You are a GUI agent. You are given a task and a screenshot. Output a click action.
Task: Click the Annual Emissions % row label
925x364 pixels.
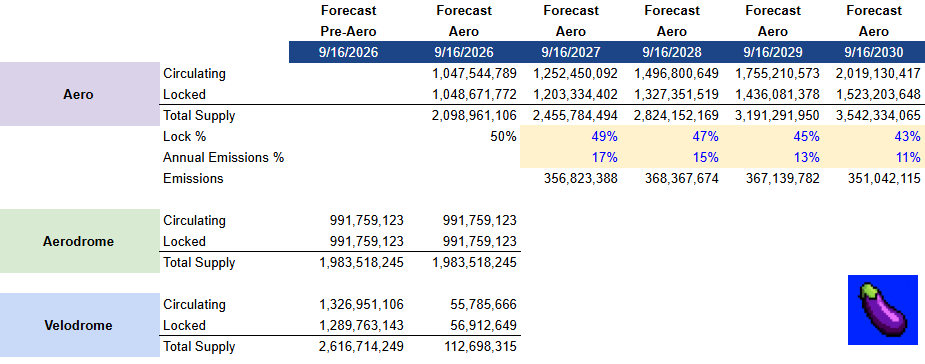coord(224,158)
